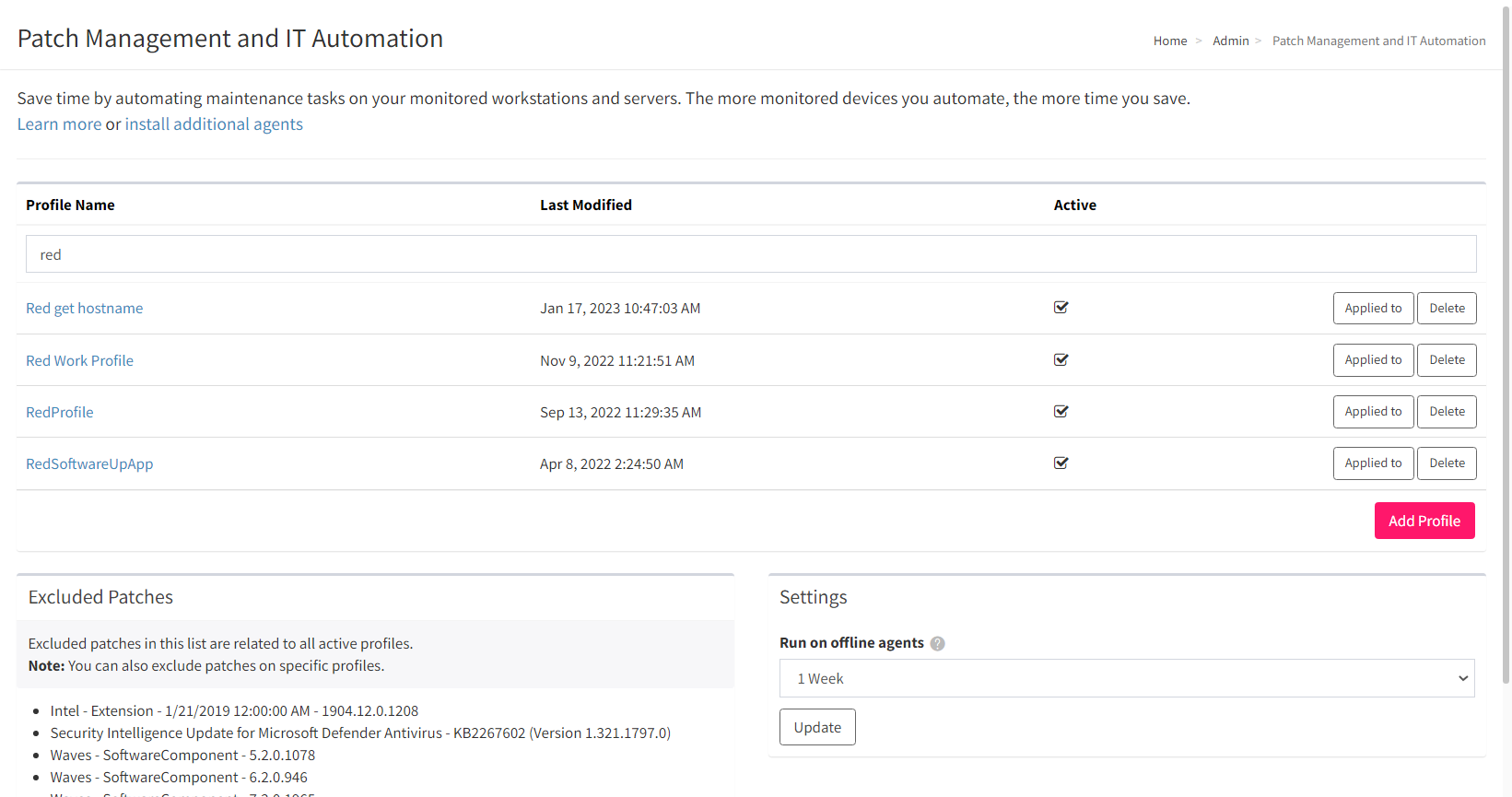The width and height of the screenshot is (1512, 797).
Task: Select the Intel - Extension excluded patch entry
Action: 234,710
